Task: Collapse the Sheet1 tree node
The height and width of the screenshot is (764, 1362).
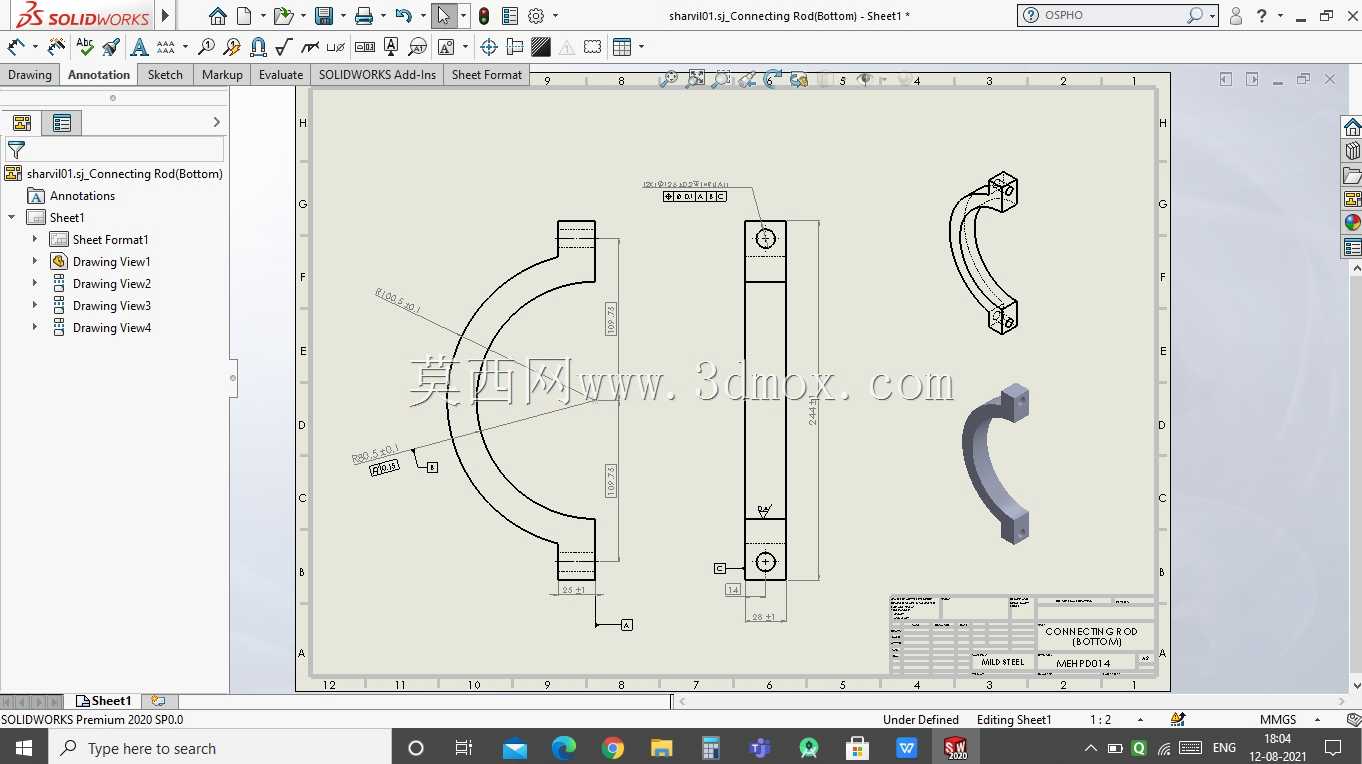Action: pos(12,217)
